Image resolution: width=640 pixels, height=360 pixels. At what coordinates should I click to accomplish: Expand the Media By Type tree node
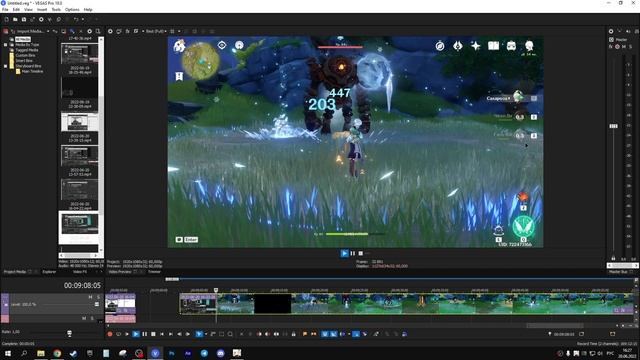[5, 44]
